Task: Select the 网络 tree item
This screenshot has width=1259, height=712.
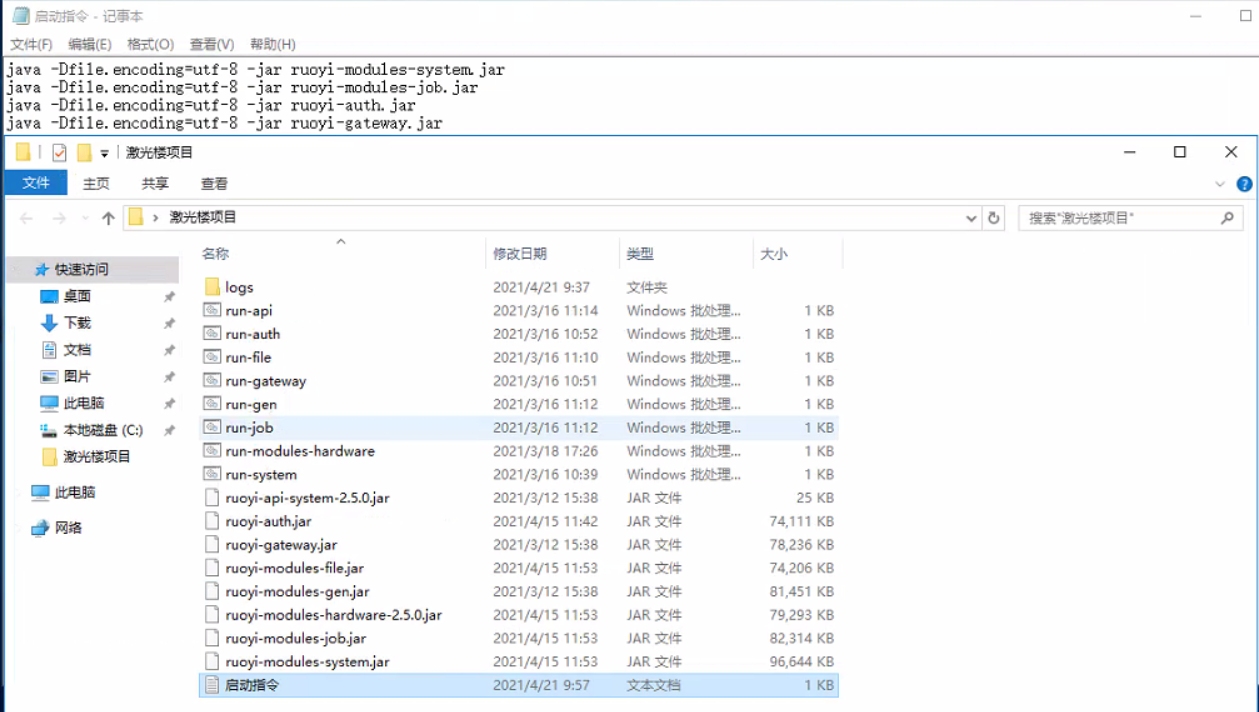Action: click(69, 528)
